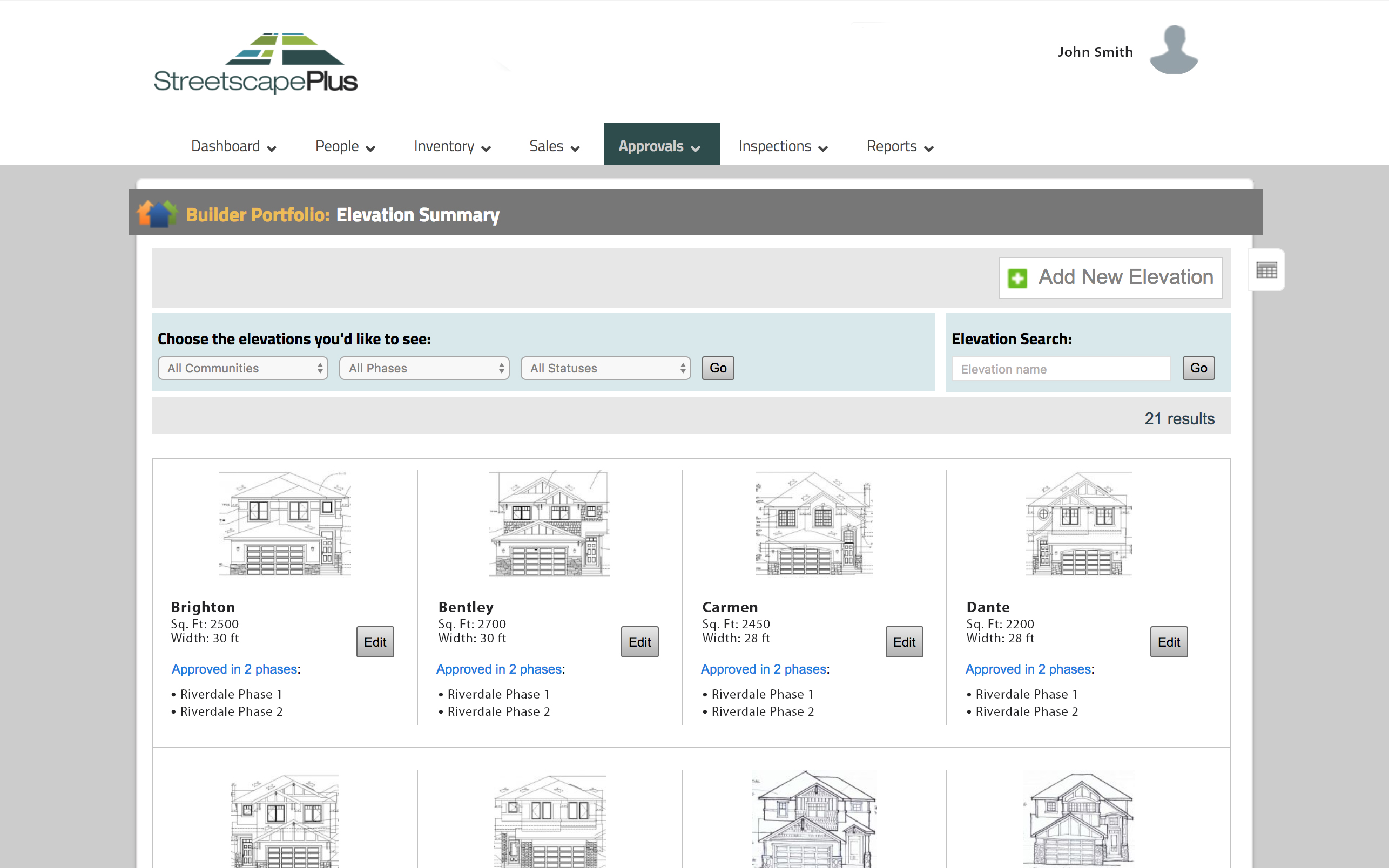Image resolution: width=1389 pixels, height=868 pixels.
Task: Expand the All Statuses dropdown
Action: [605, 368]
